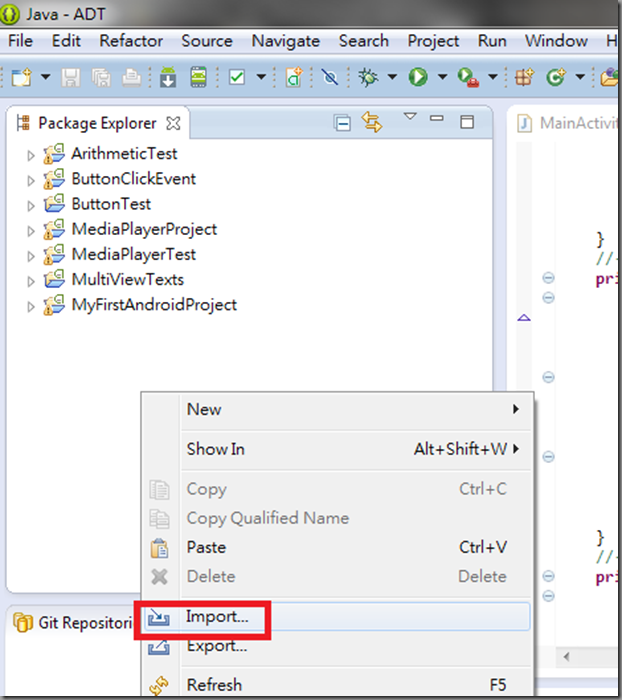Select the Git Repositories view tab
622x700 pixels.
tap(73, 623)
